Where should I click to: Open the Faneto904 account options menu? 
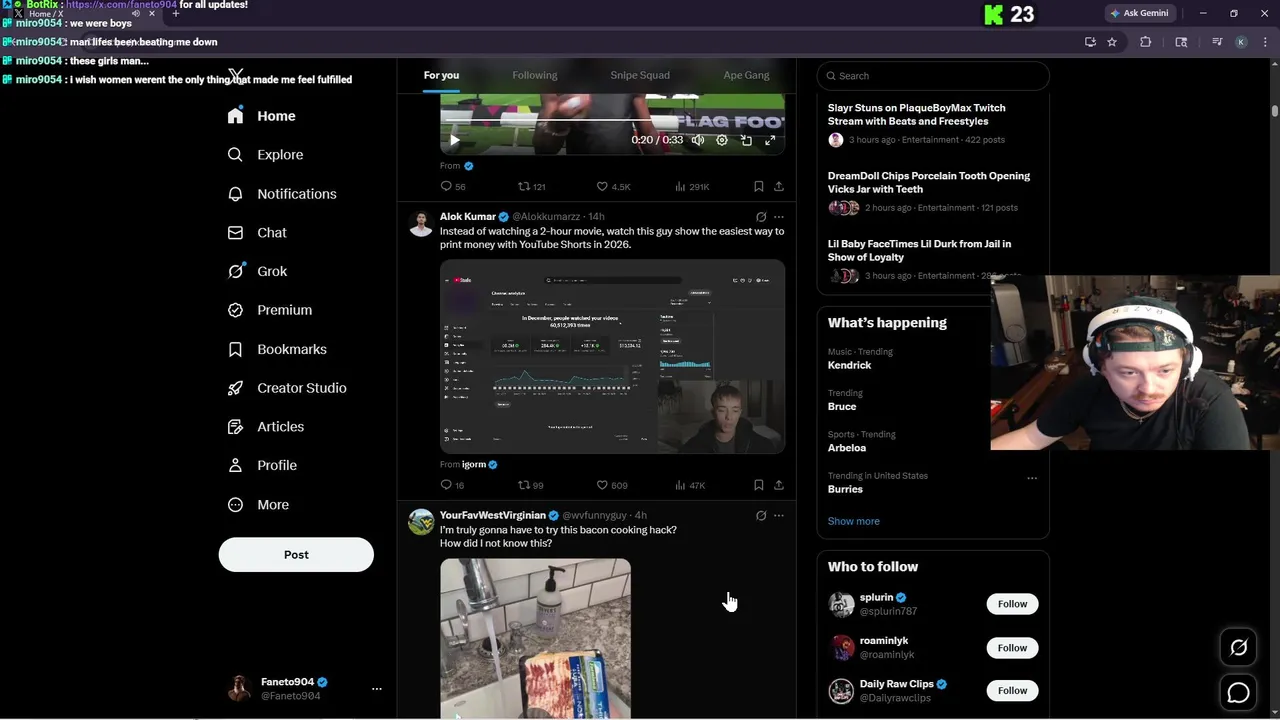pyautogui.click(x=376, y=689)
